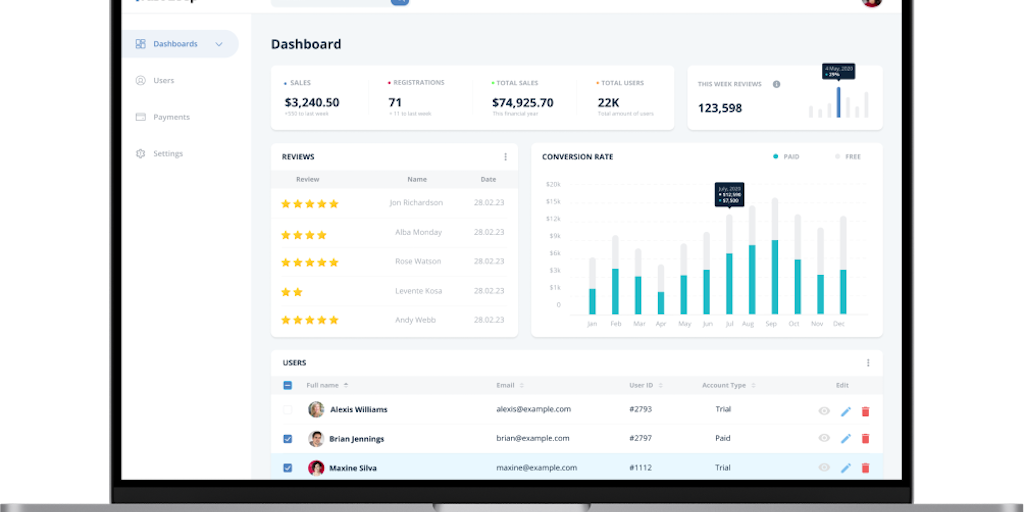The image size is (1024, 512).
Task: Click Alba Monday's four-star rating
Action: [x=304, y=234]
